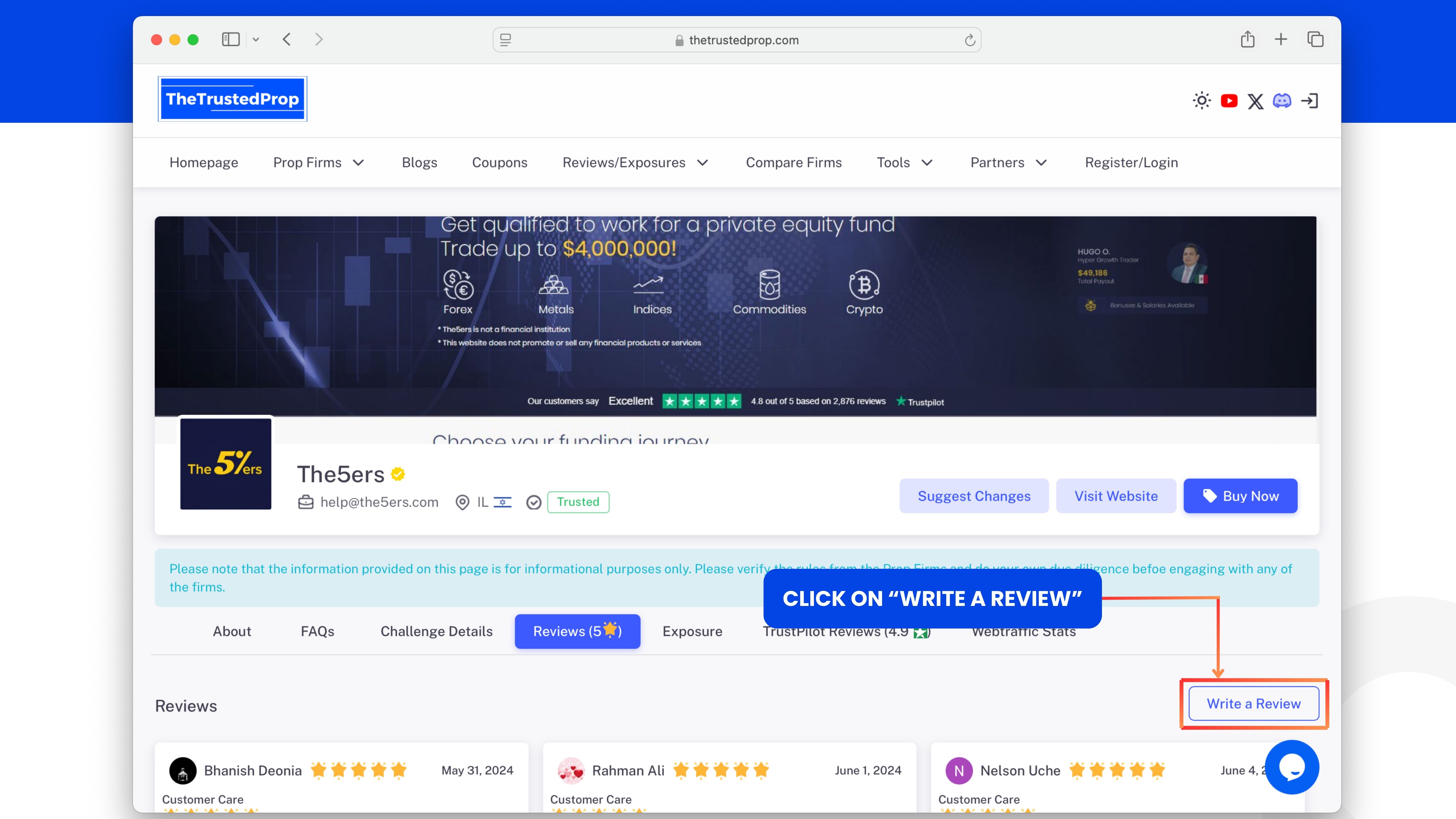Expand the Reviews/Exposures dropdown
1456x819 pixels.
pos(635,163)
